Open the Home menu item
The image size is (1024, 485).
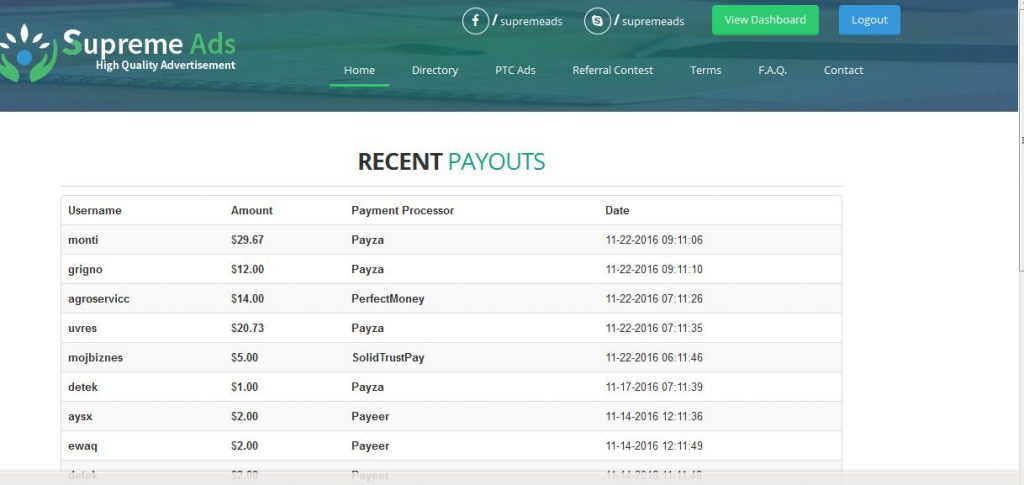pos(359,71)
